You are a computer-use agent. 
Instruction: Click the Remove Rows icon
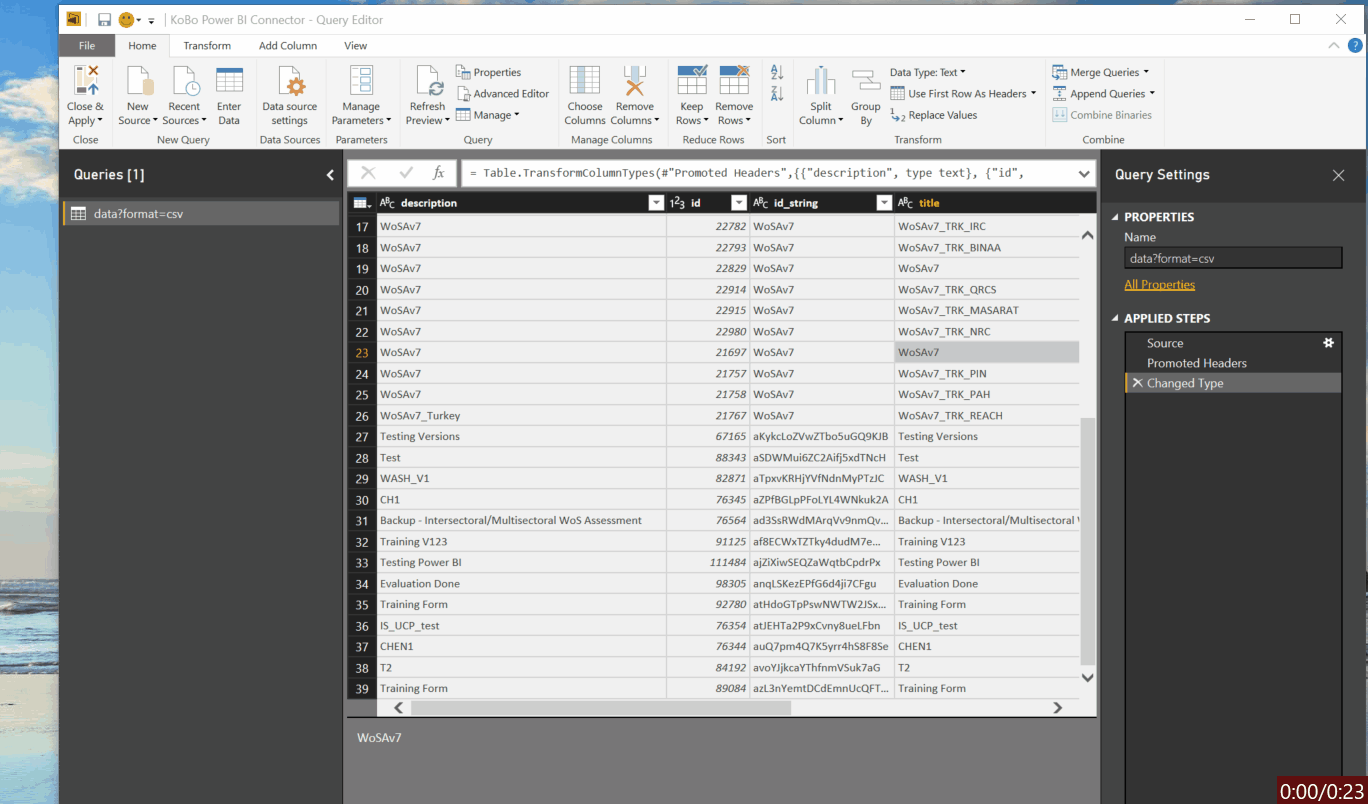tap(734, 81)
